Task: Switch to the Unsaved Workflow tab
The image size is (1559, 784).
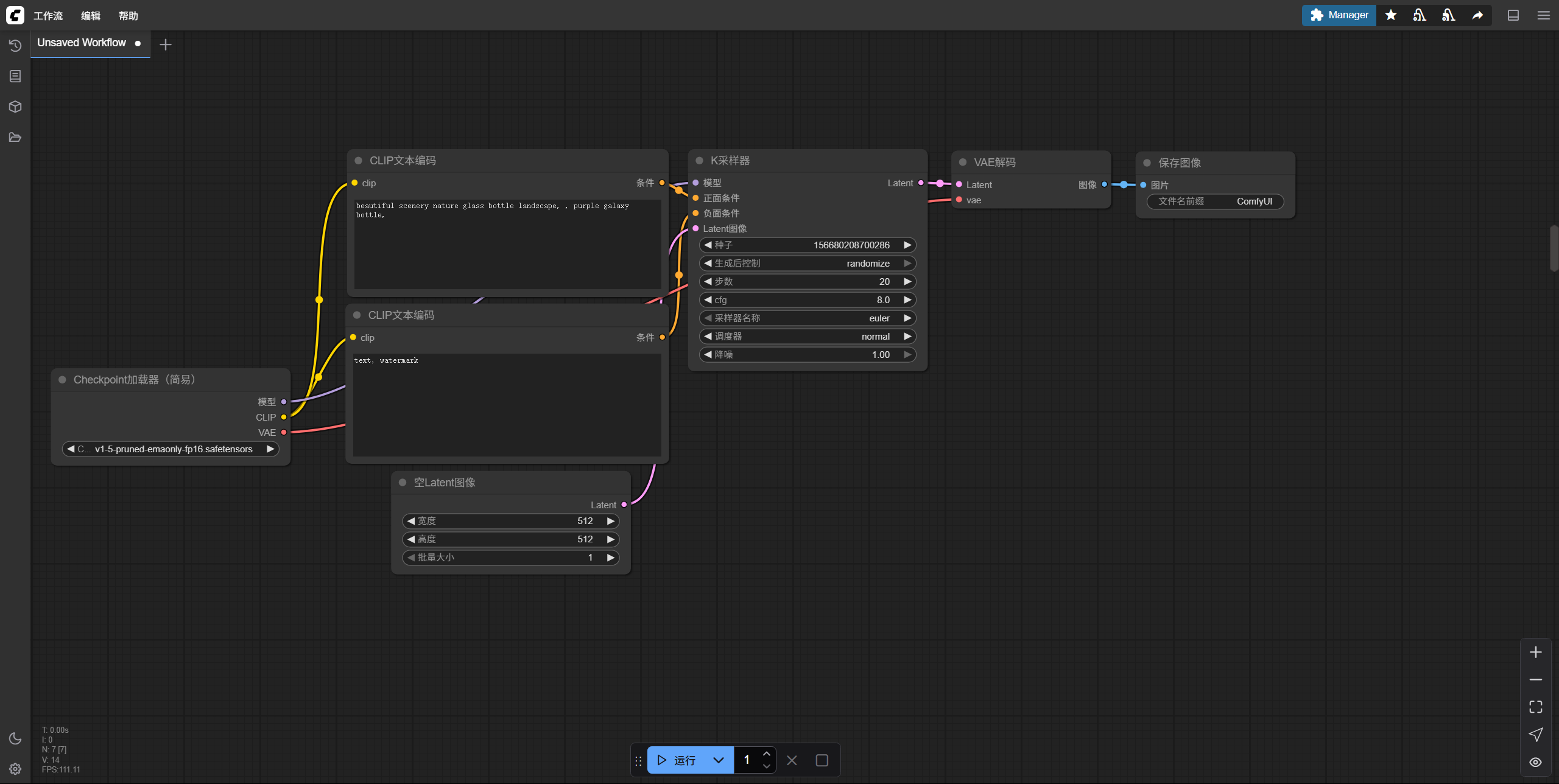Action: (82, 43)
